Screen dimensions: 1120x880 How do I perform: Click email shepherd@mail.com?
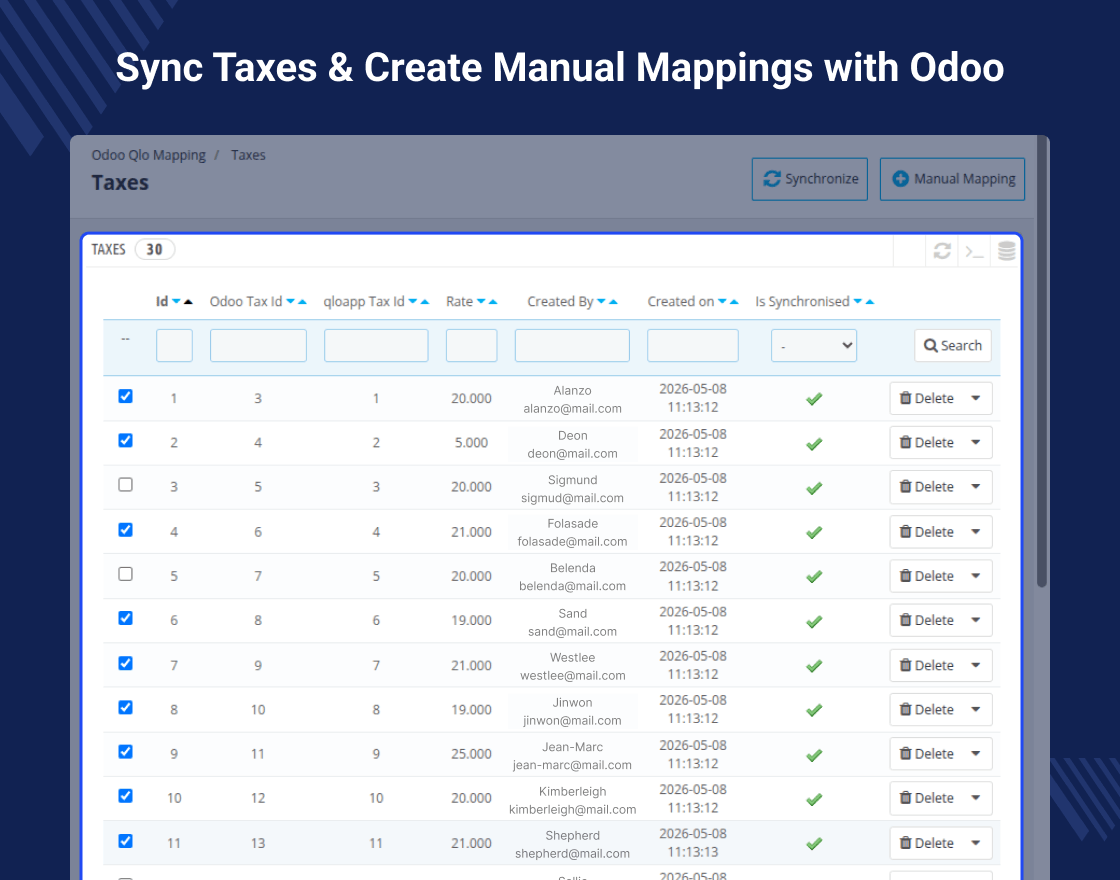tap(572, 854)
